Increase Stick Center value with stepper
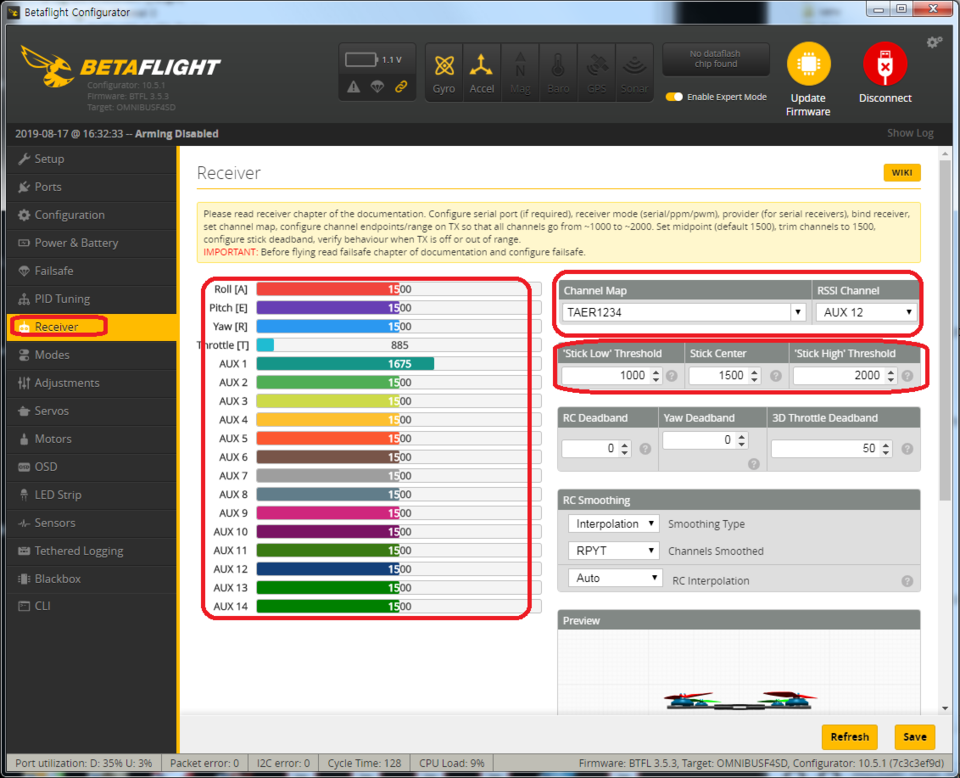Image resolution: width=960 pixels, height=778 pixels. 754,372
